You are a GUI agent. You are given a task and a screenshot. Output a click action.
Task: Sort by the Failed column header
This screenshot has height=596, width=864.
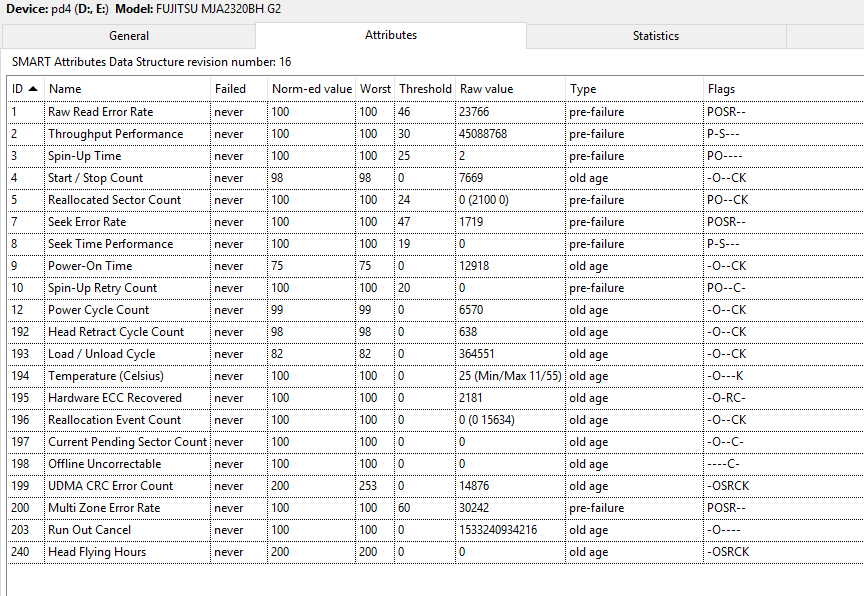coord(239,89)
